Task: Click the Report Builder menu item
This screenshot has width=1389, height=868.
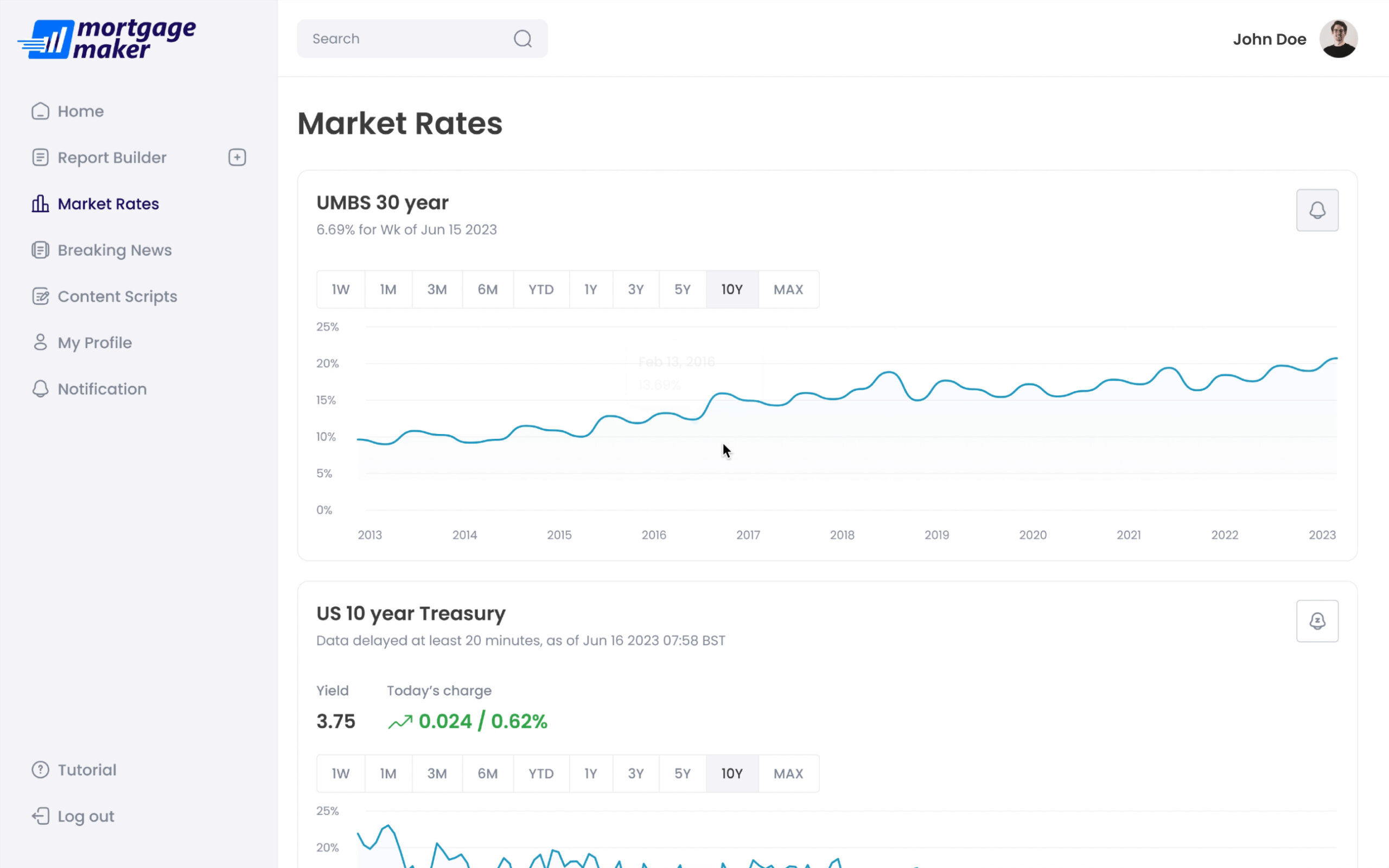Action: (x=112, y=158)
